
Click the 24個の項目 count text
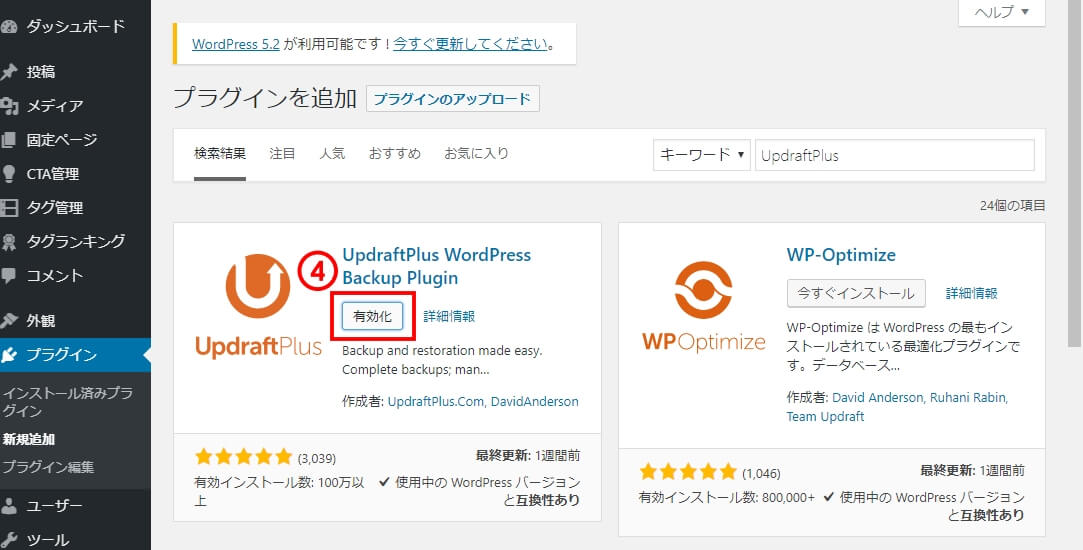pyautogui.click(x=1012, y=205)
